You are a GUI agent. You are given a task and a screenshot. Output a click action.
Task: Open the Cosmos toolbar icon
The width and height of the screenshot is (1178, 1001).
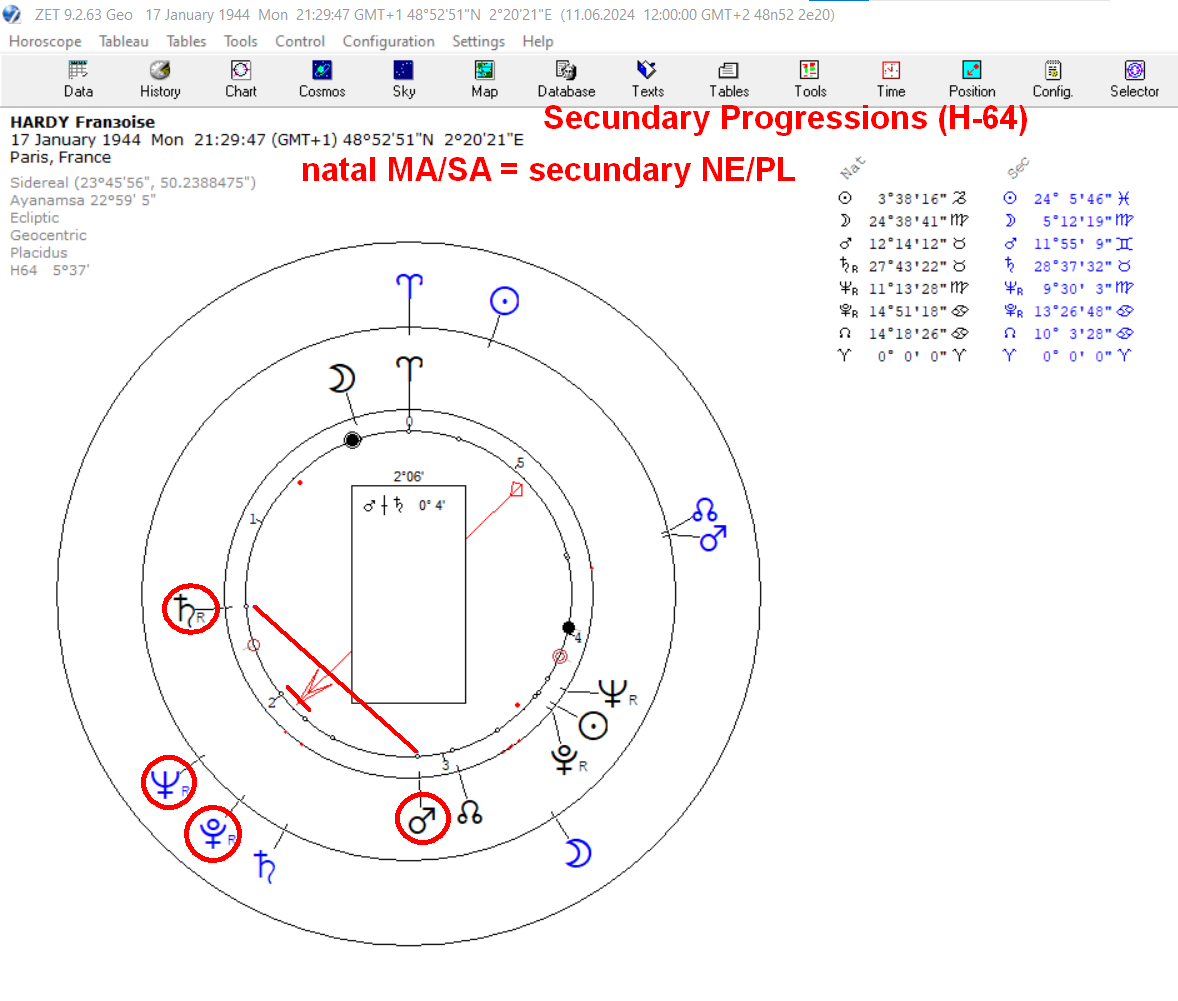click(x=322, y=80)
